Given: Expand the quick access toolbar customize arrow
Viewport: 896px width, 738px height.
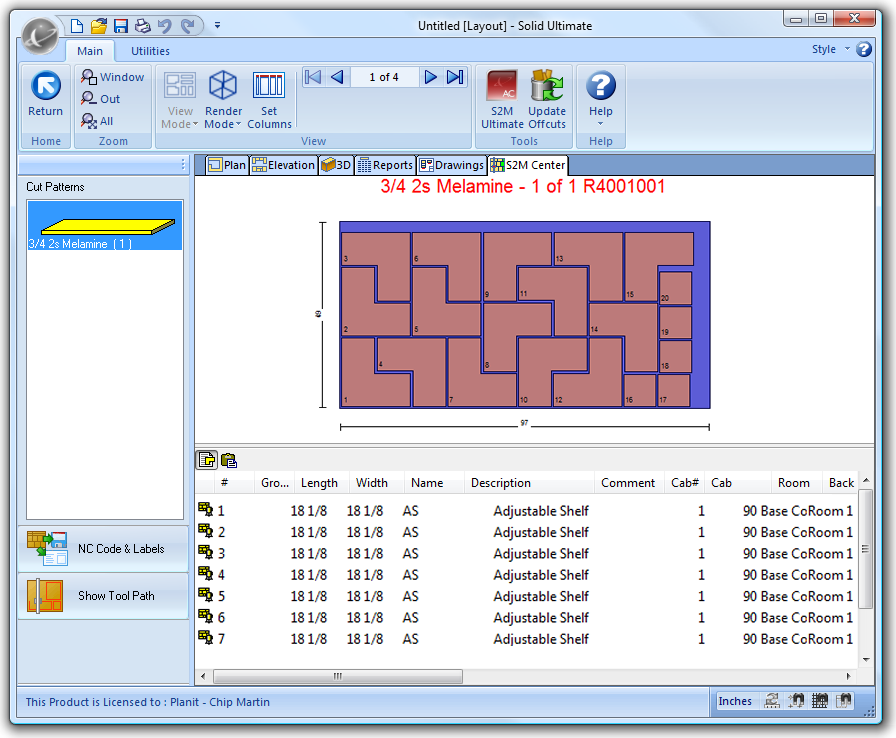Looking at the screenshot, I should click(218, 25).
